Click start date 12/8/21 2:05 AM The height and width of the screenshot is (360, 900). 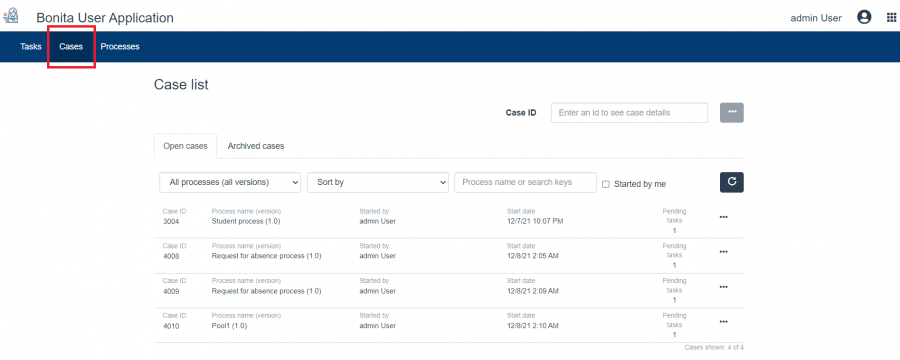pyautogui.click(x=533, y=256)
